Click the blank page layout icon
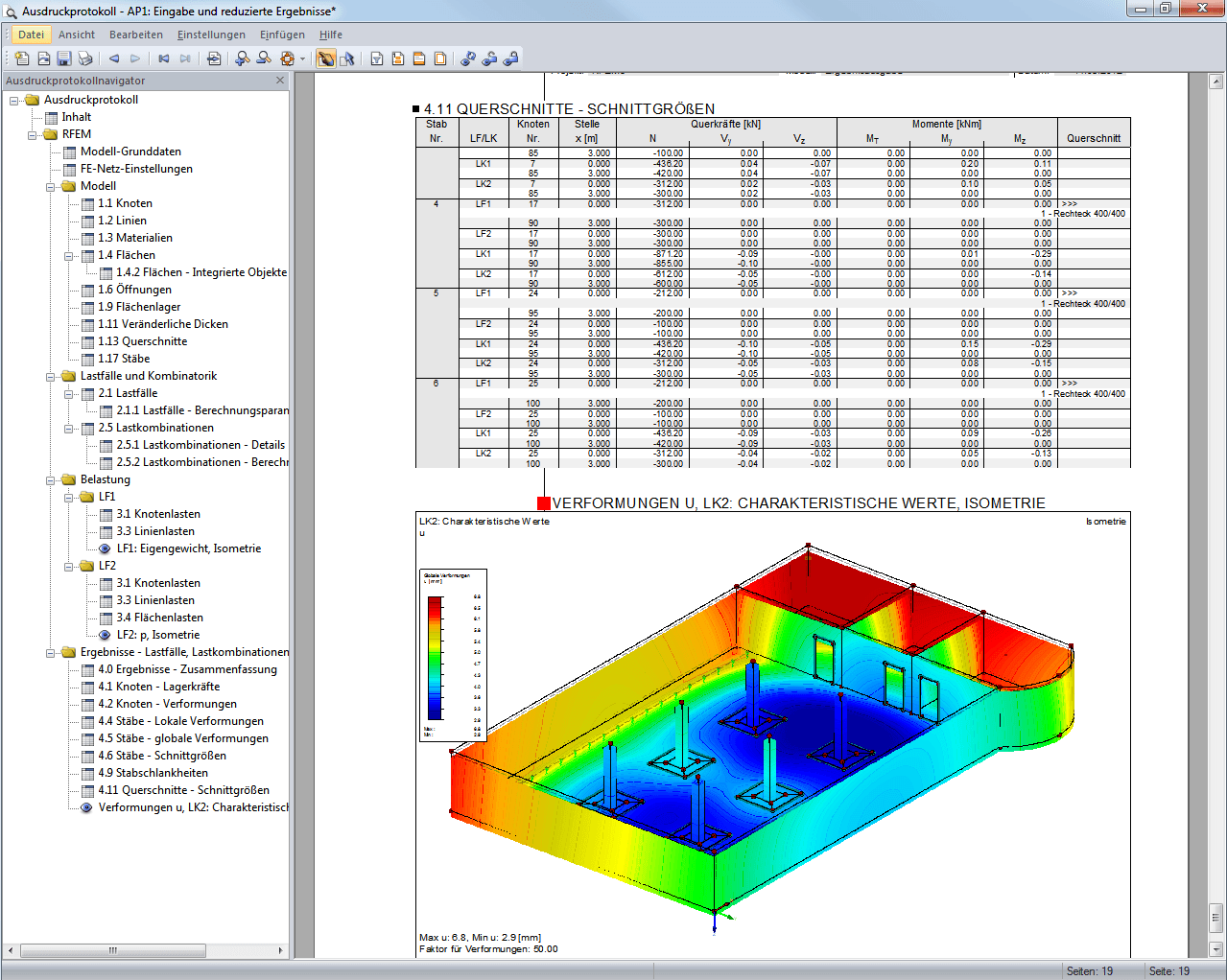 (440, 58)
